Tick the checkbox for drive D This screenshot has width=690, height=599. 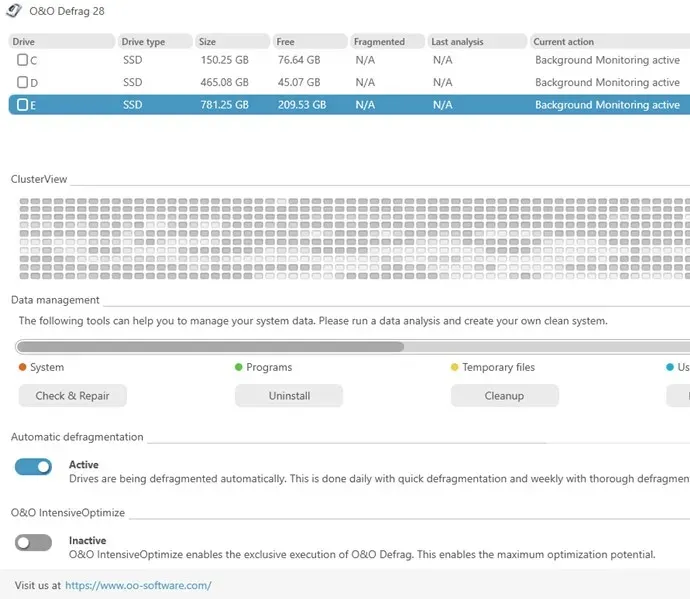(22, 82)
